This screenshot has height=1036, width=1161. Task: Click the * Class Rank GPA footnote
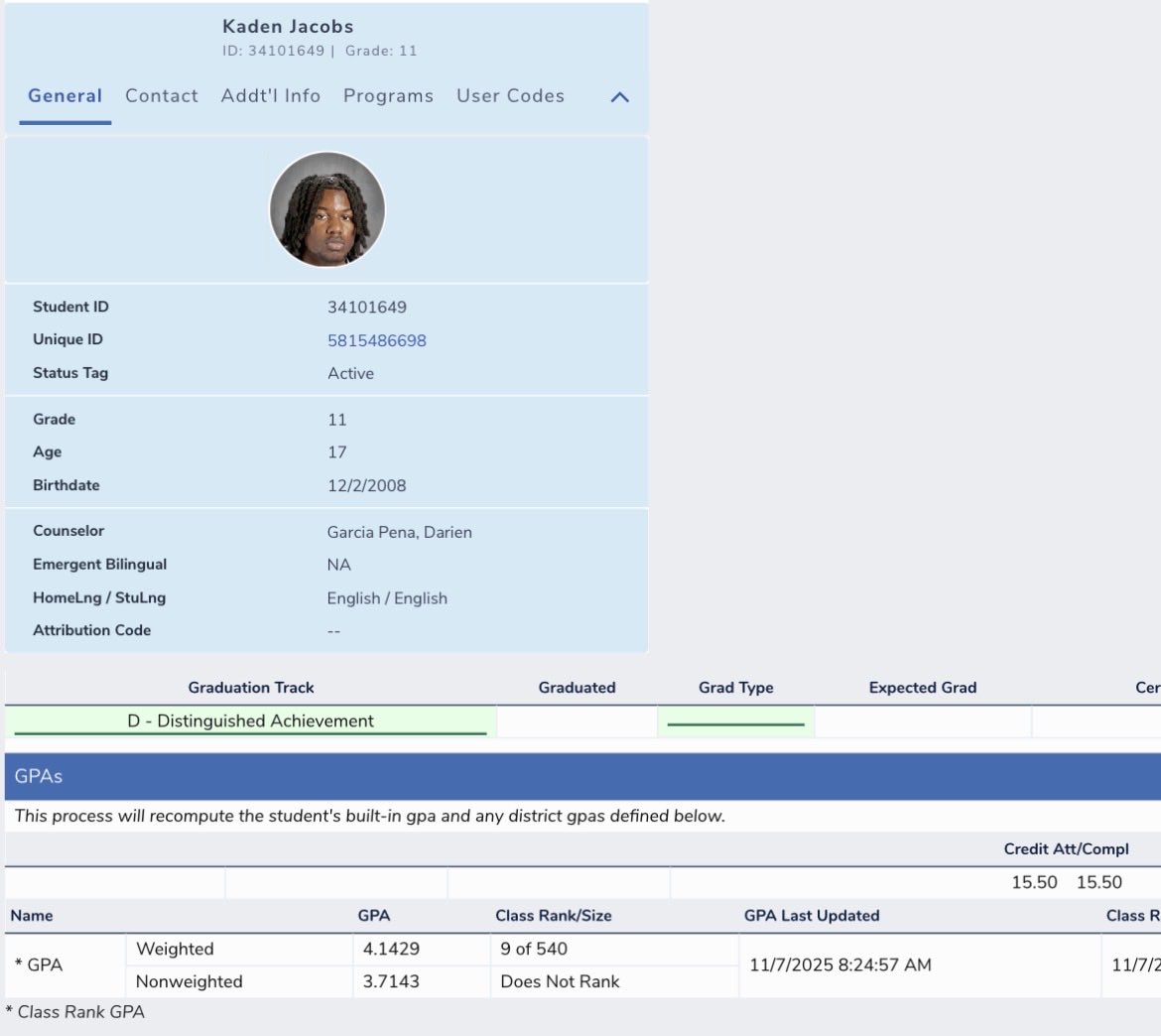pyautogui.click(x=74, y=1012)
